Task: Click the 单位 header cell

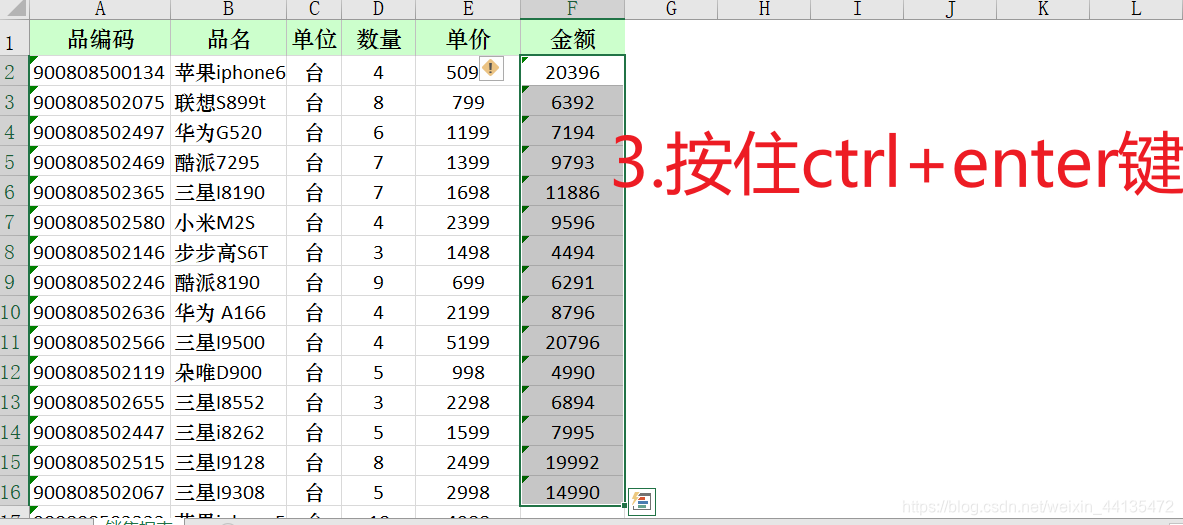Action: (315, 38)
